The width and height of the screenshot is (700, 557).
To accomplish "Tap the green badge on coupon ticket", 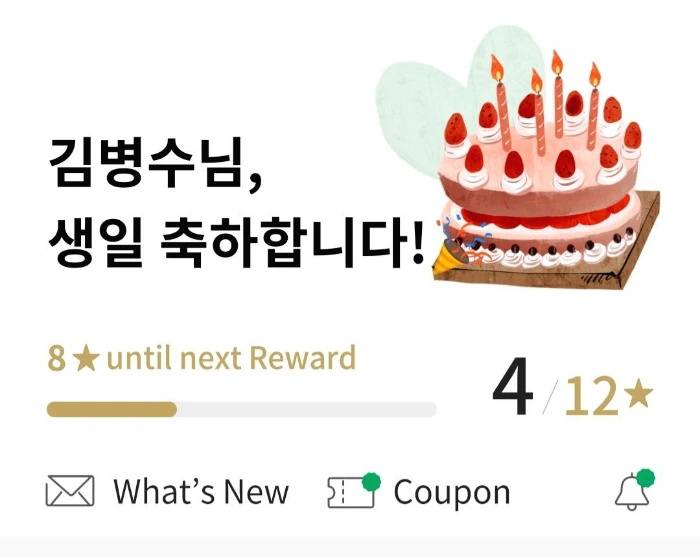I will 371,482.
